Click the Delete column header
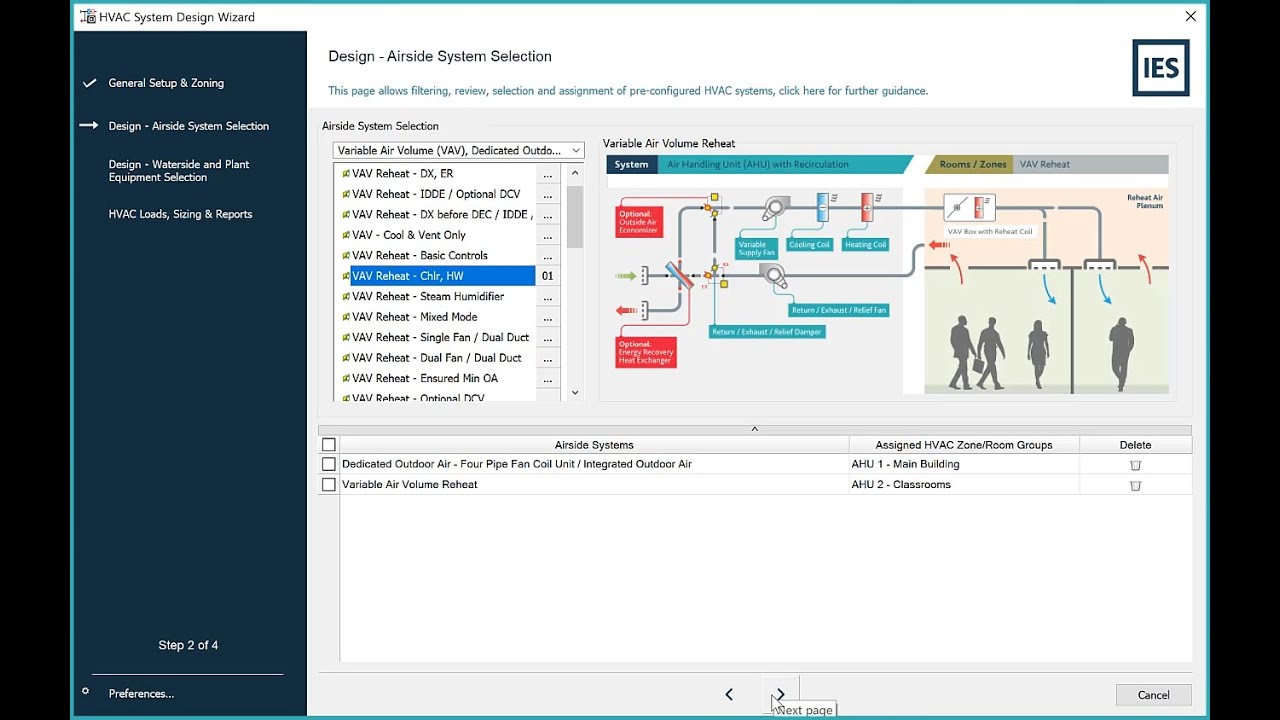This screenshot has height=720, width=1280. coord(1135,445)
